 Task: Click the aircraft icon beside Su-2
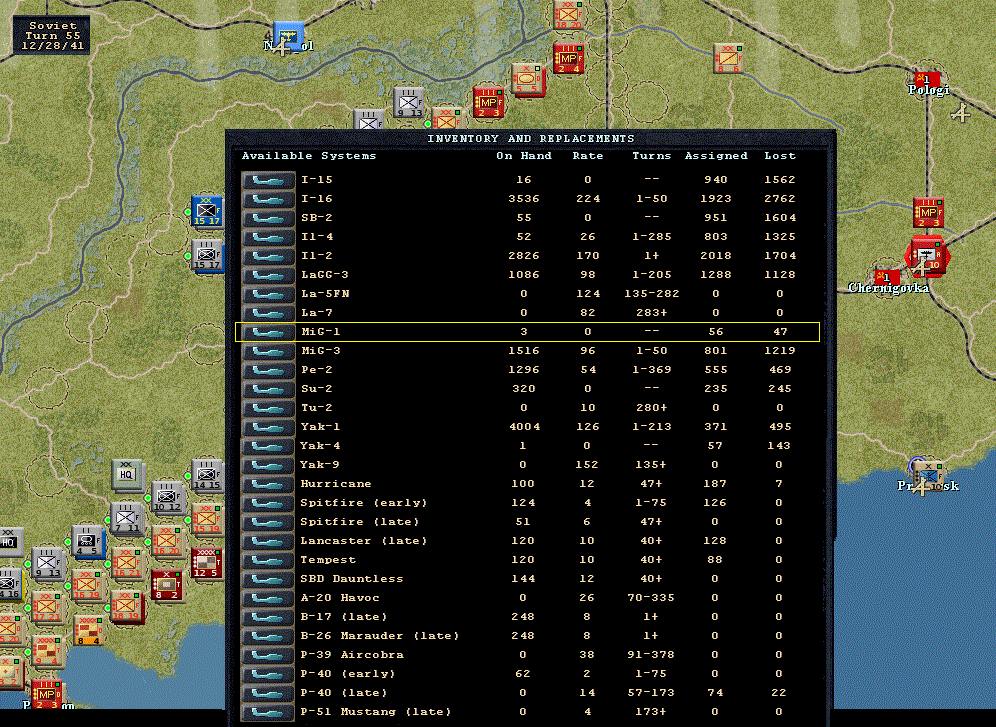(268, 389)
